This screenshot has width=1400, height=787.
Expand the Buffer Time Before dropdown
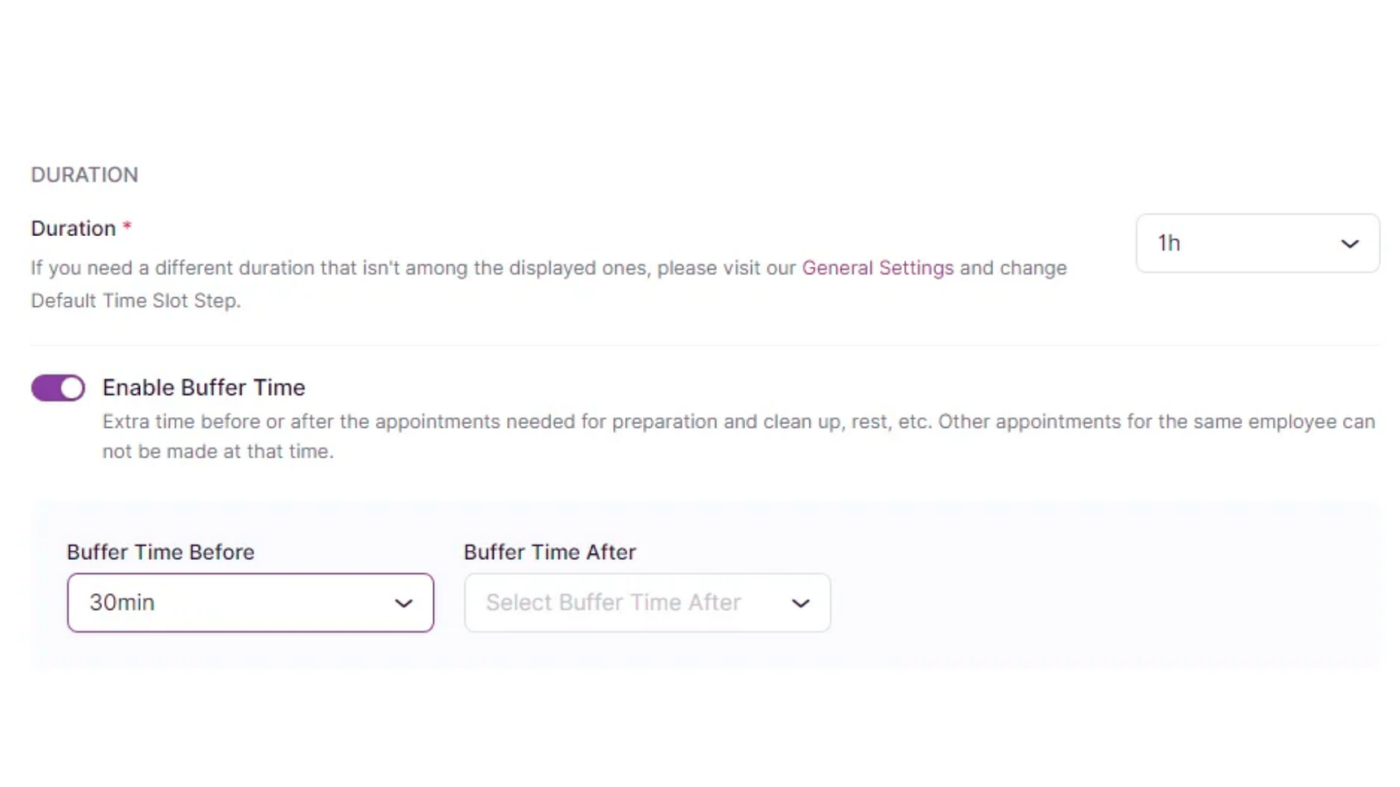coord(250,603)
